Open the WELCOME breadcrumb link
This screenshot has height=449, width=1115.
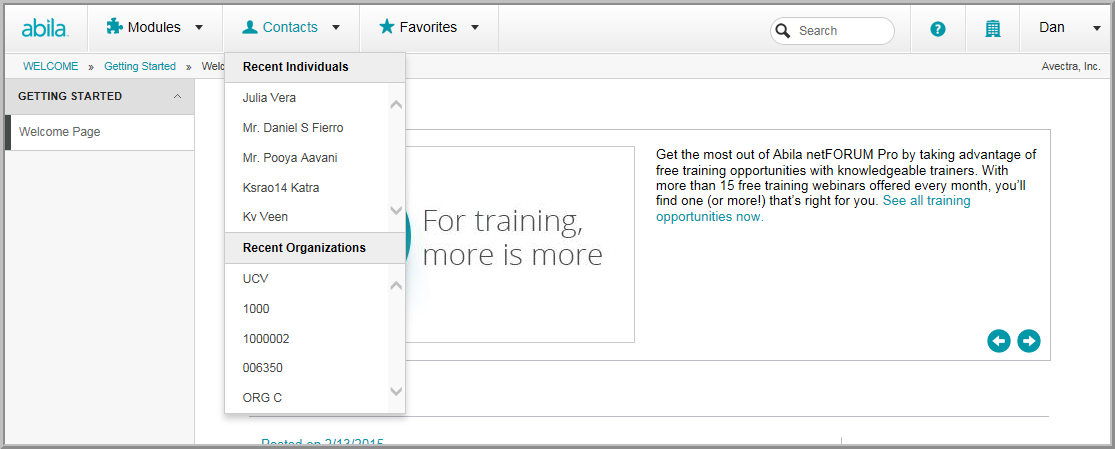[50, 66]
